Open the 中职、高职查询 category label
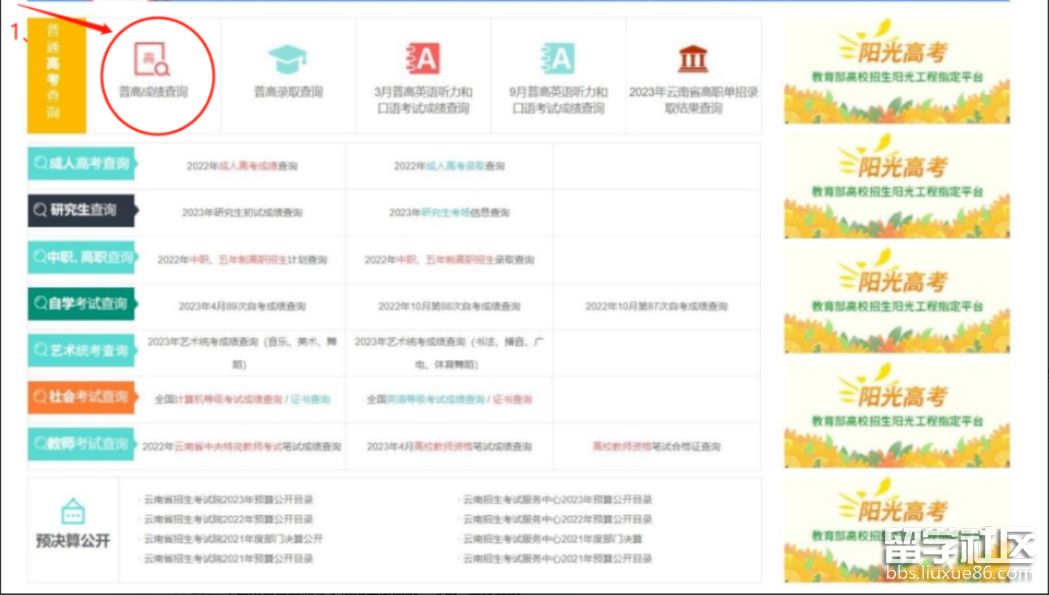 pos(81,258)
